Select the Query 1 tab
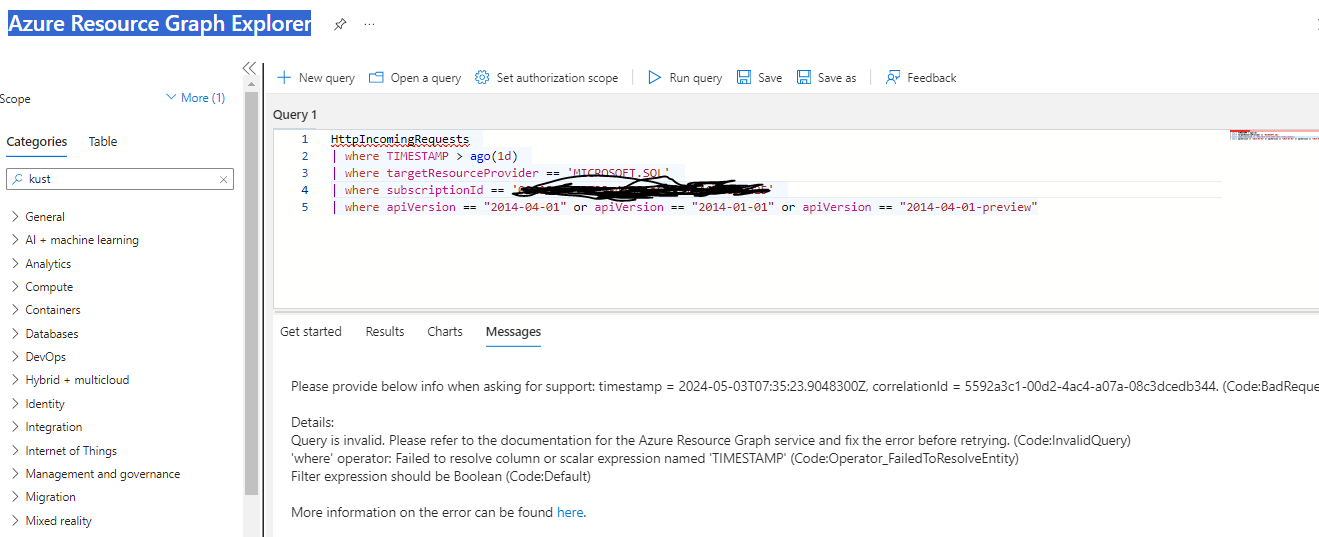Screen dimensions: 1319x537 pos(296,115)
